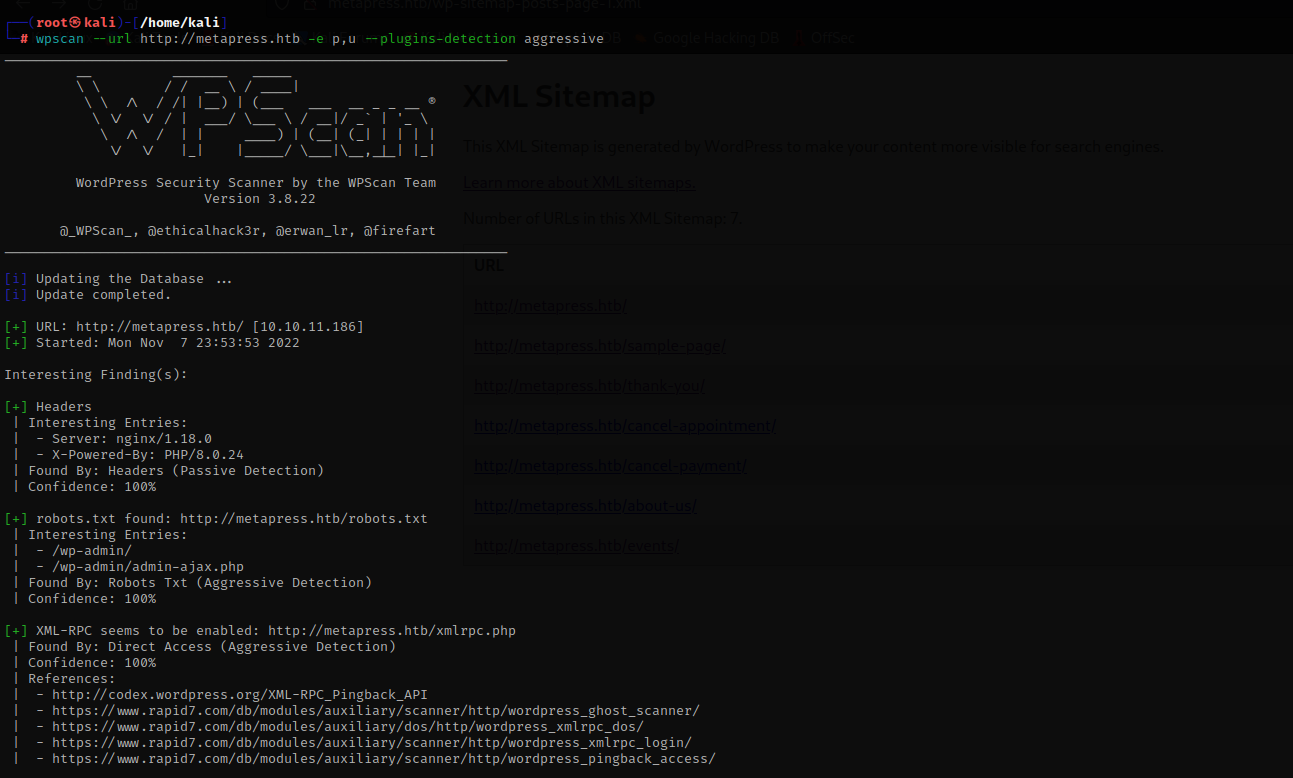Open 'Learn more about XML sitemaps' link in browser
This screenshot has height=778, width=1293.
point(579,182)
